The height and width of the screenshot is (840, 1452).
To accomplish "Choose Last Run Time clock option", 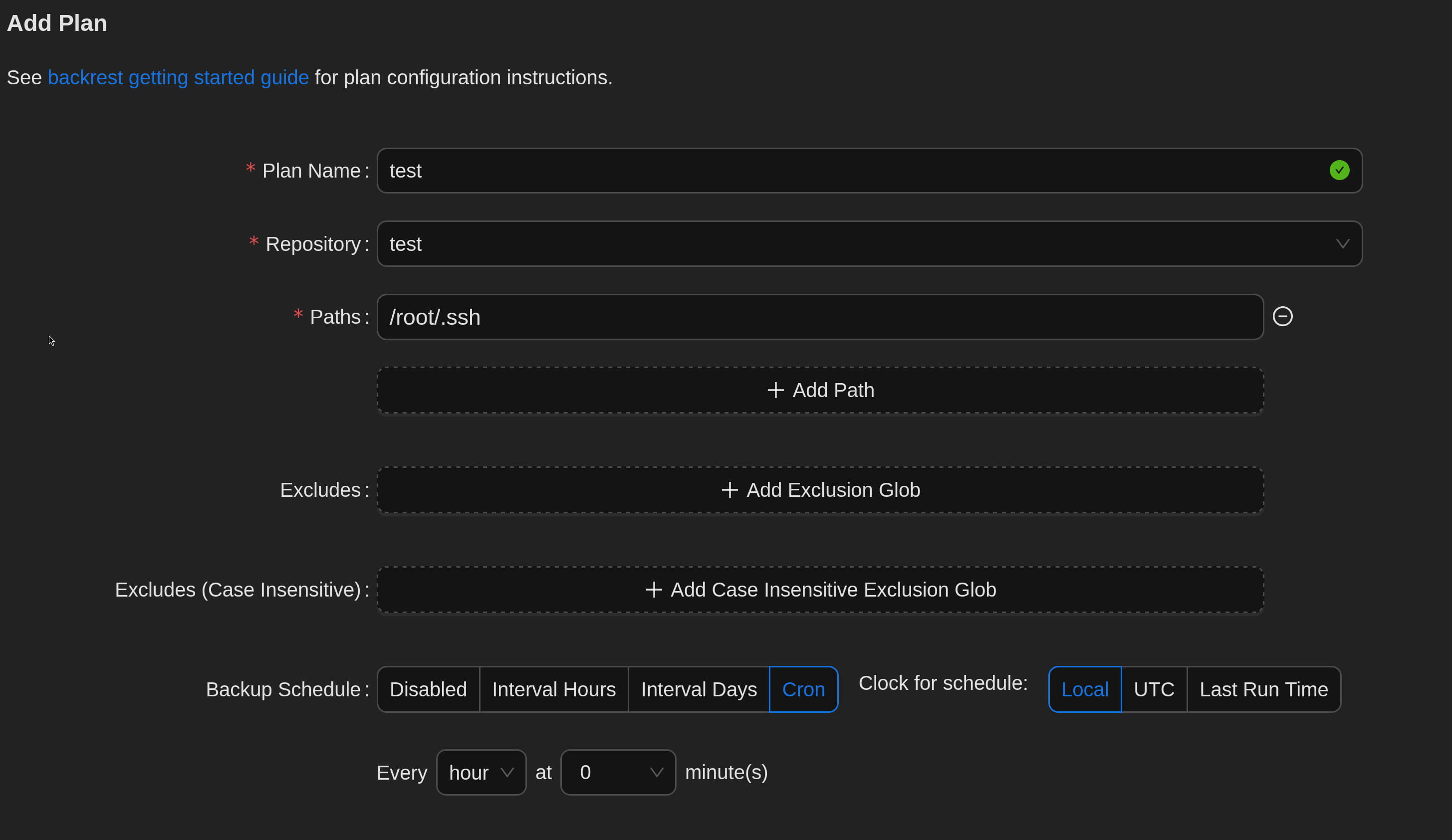I will click(1263, 689).
